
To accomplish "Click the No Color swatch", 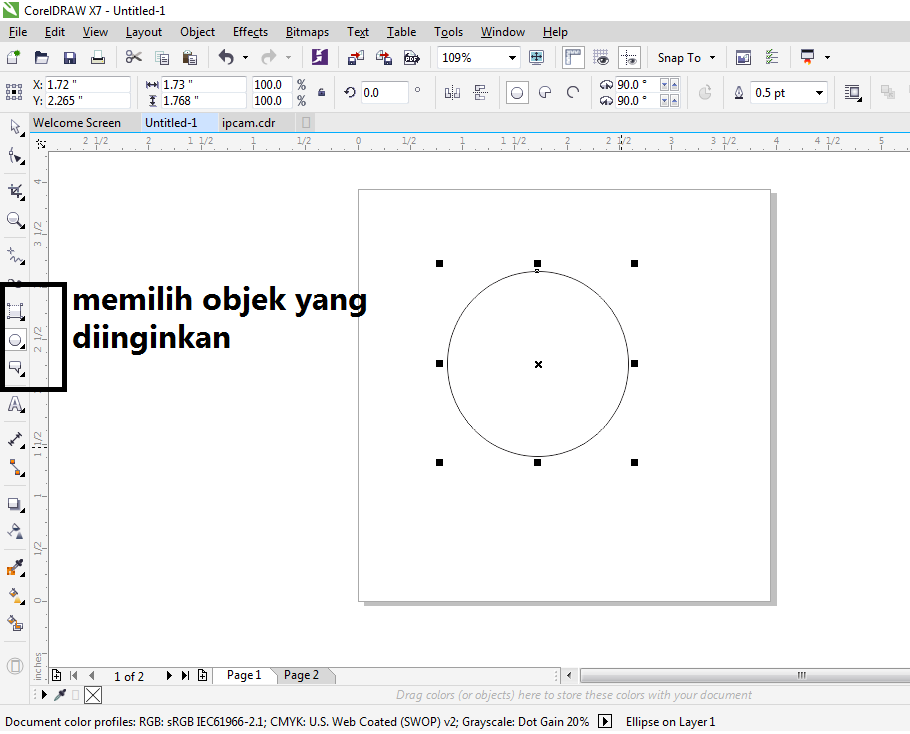I will click(93, 695).
